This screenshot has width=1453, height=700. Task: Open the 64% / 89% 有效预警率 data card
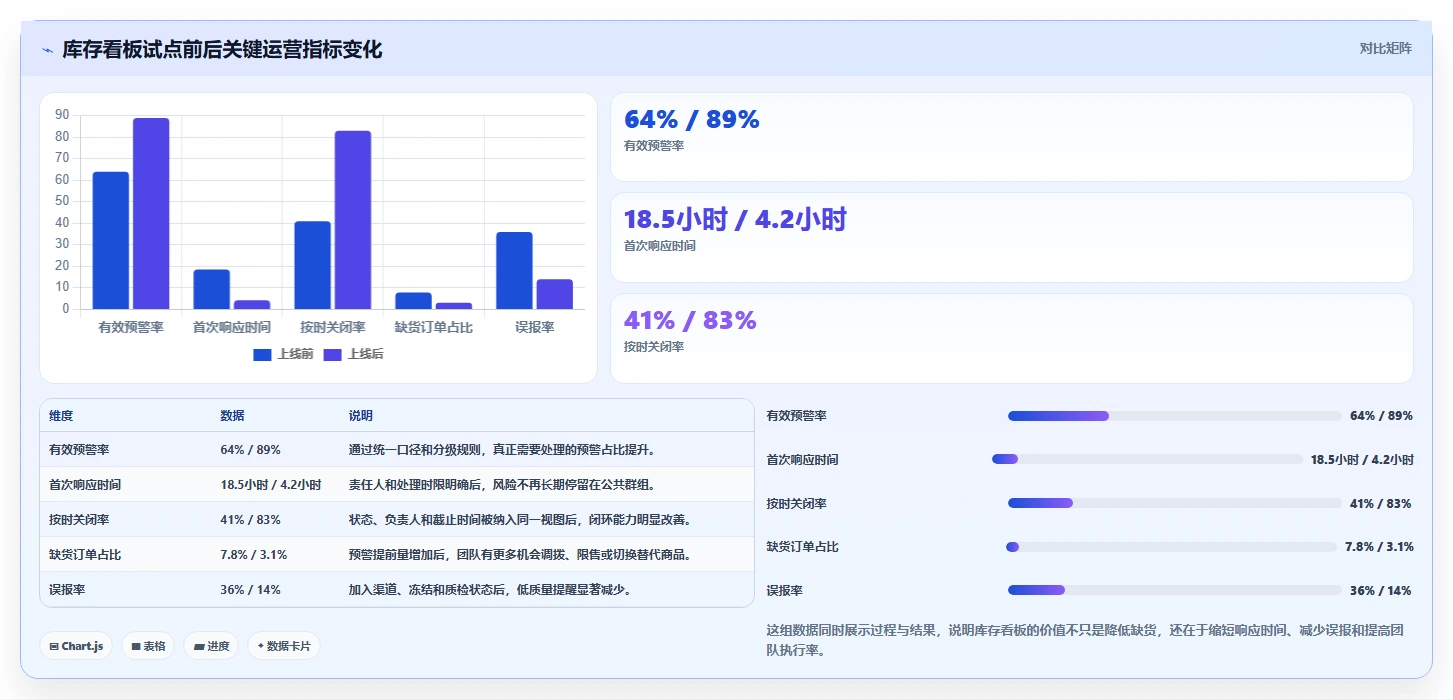pyautogui.click(x=1012, y=137)
